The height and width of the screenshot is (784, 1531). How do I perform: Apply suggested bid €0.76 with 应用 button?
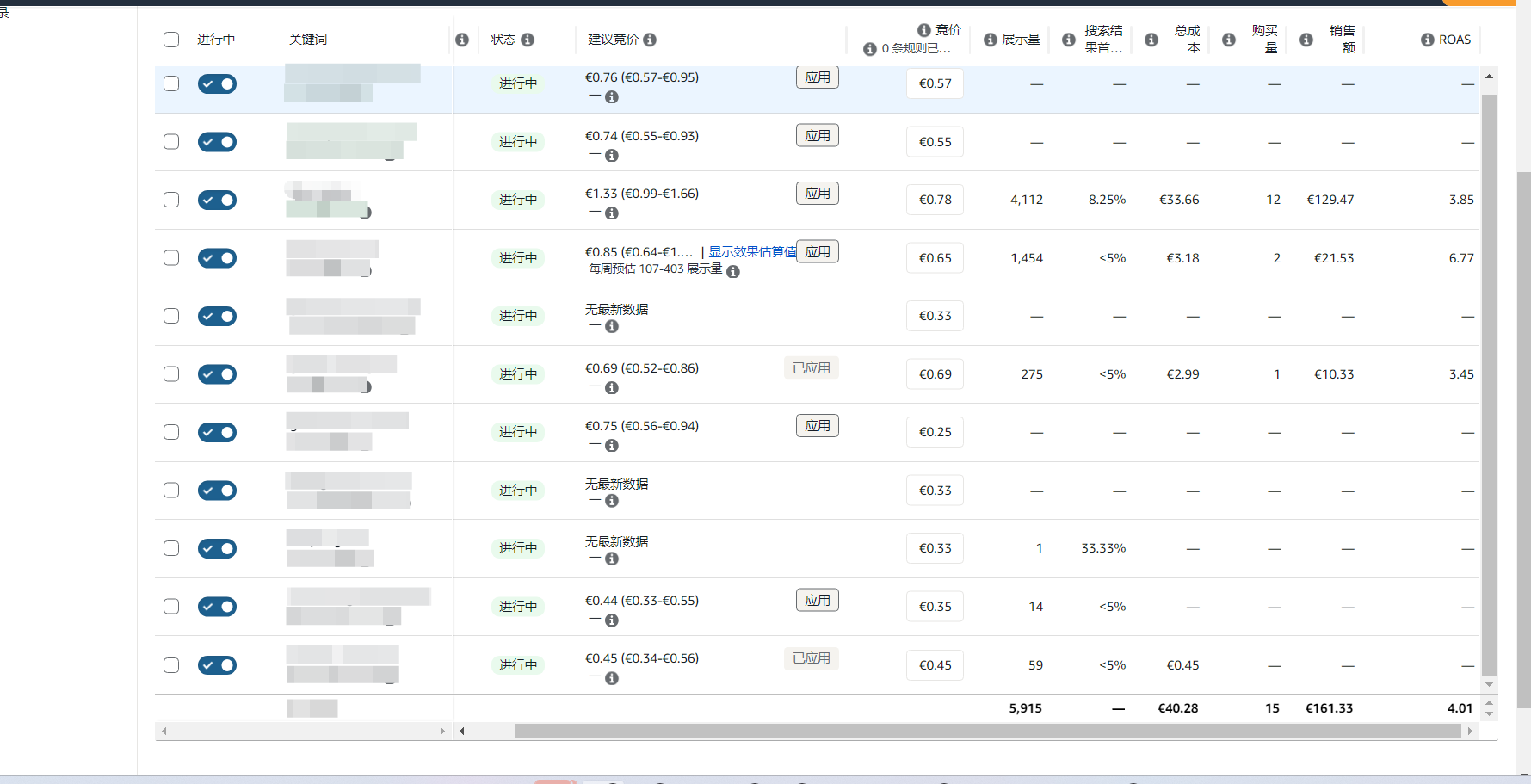tap(818, 77)
